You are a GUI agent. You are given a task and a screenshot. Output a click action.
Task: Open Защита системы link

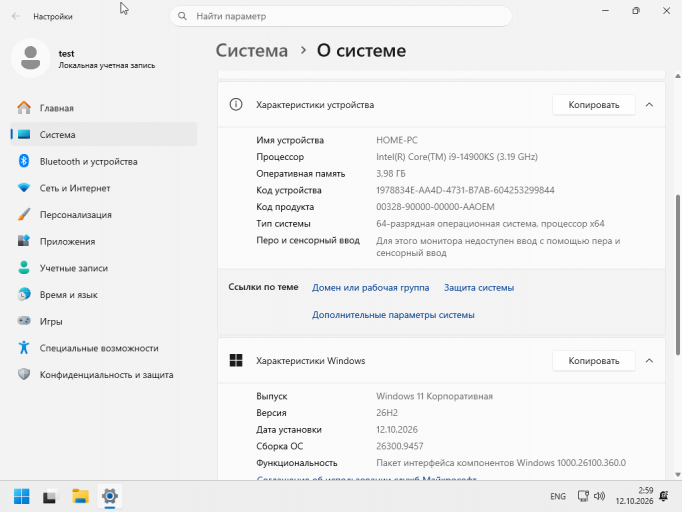(479, 288)
